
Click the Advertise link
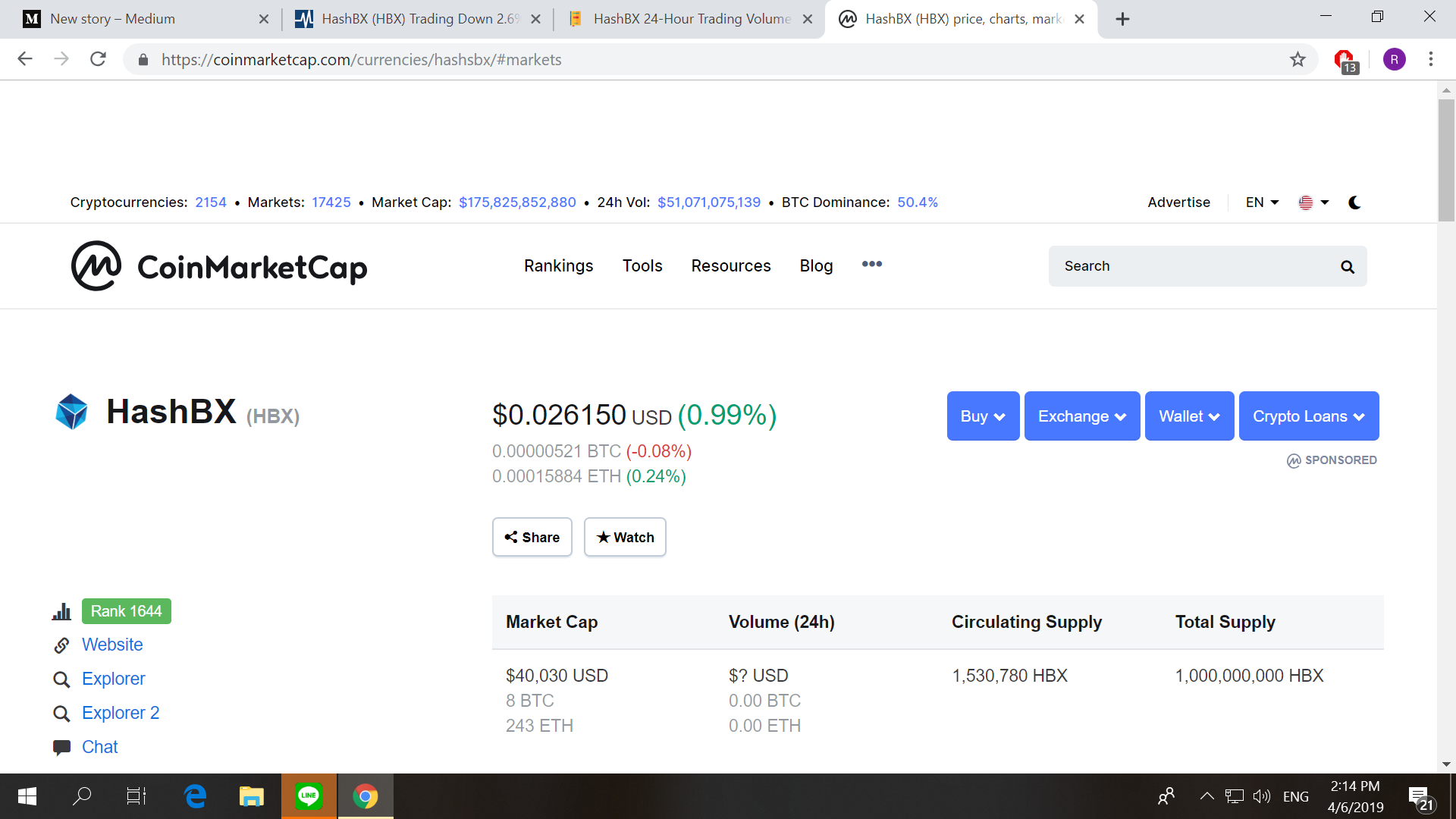(1178, 202)
